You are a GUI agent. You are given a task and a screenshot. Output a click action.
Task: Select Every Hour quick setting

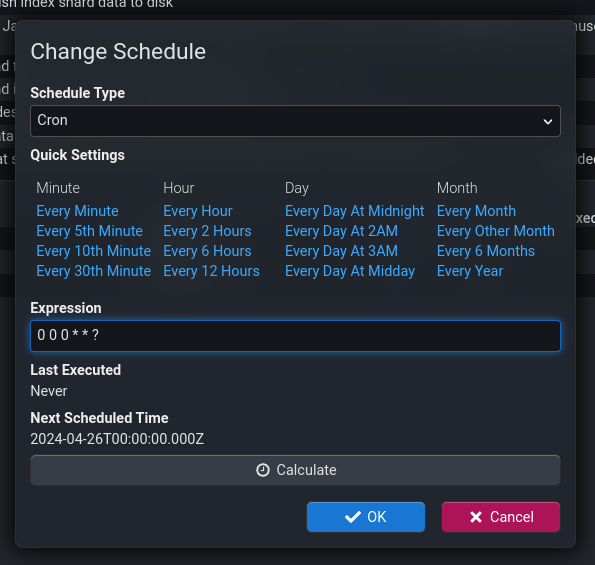tap(198, 211)
